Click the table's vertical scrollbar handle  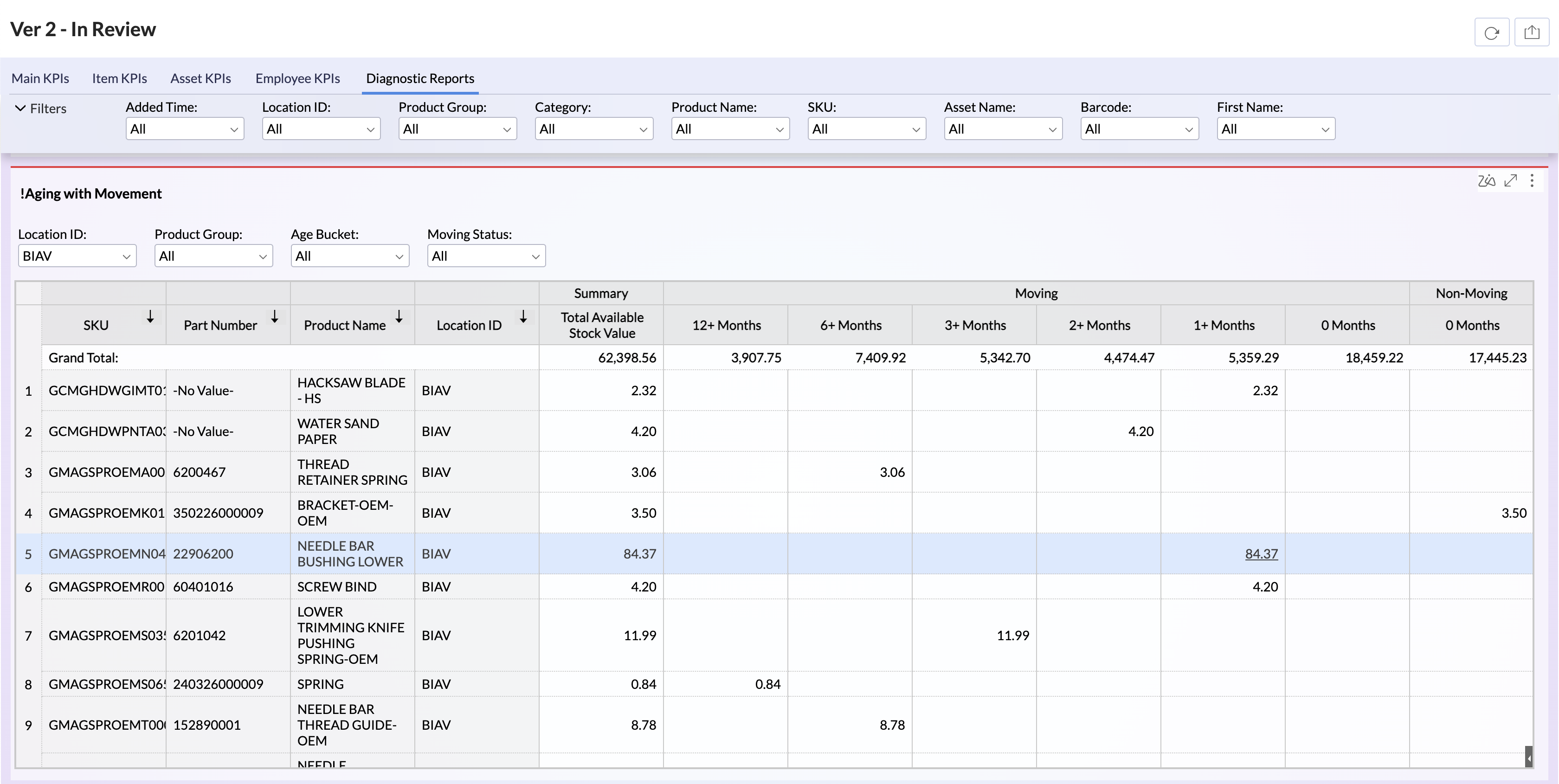1528,756
